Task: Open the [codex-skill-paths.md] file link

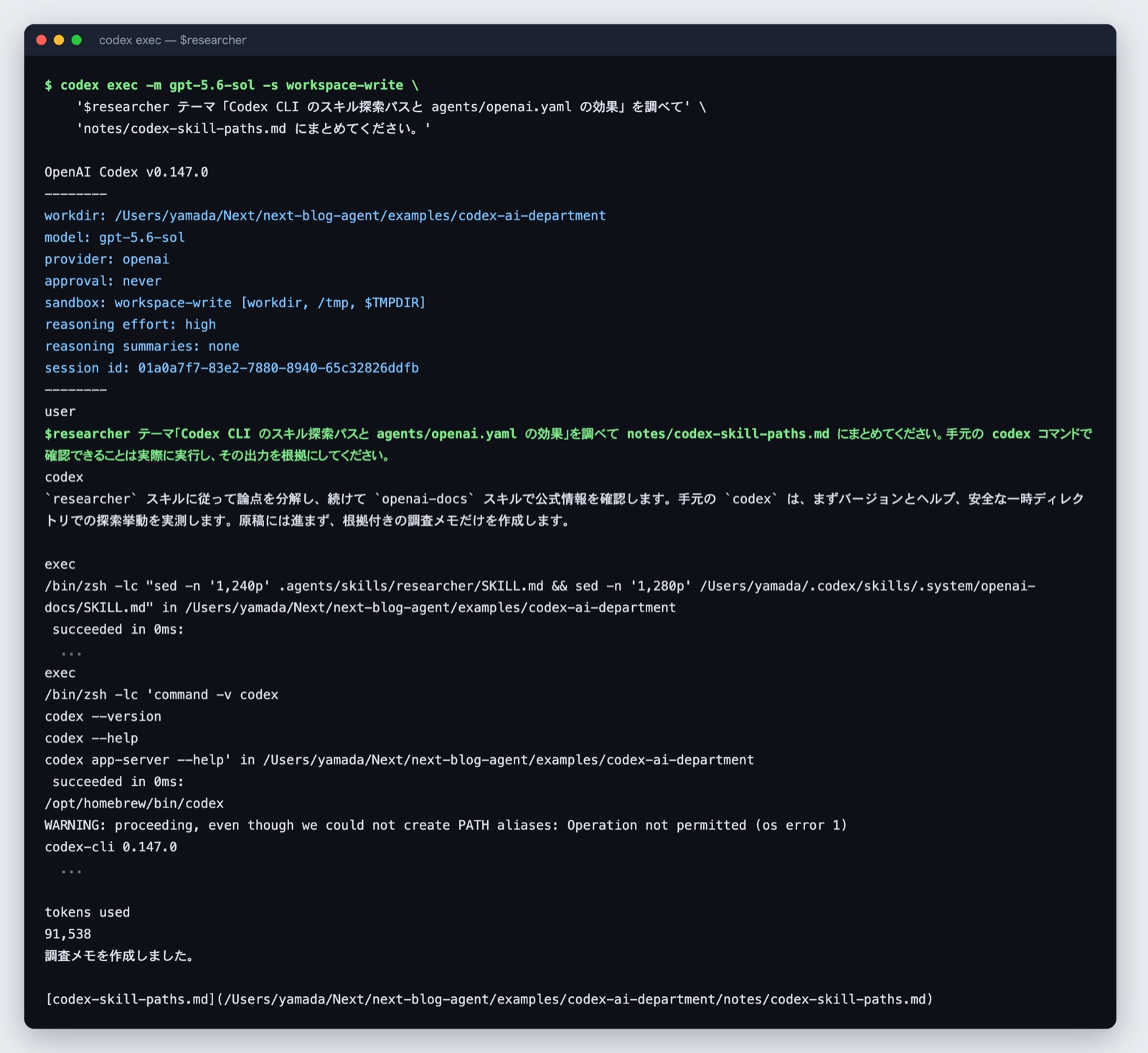Action: click(489, 999)
